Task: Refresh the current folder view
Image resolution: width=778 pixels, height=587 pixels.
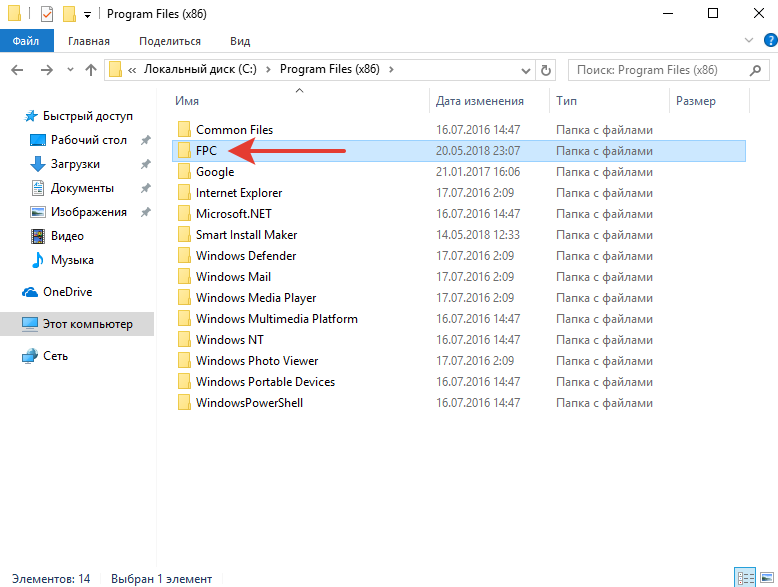Action: (546, 70)
